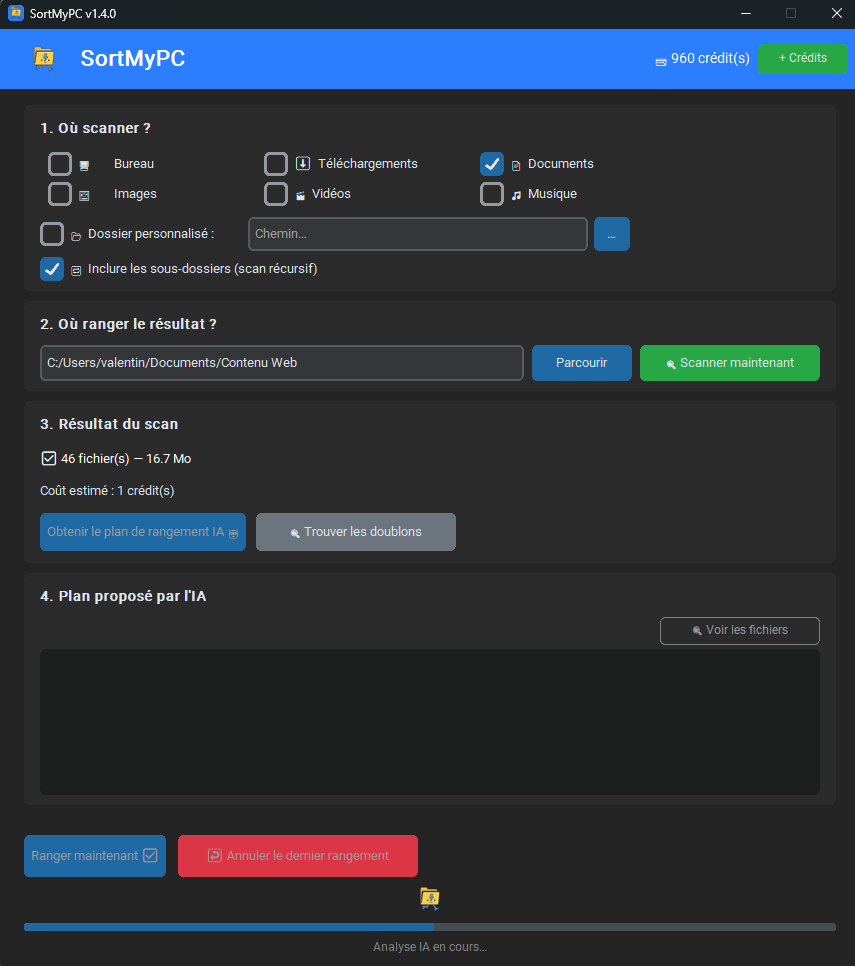Screen dimensions: 855x966
Task: Tick the Dossier personnalisé checkbox
Action: tap(52, 234)
